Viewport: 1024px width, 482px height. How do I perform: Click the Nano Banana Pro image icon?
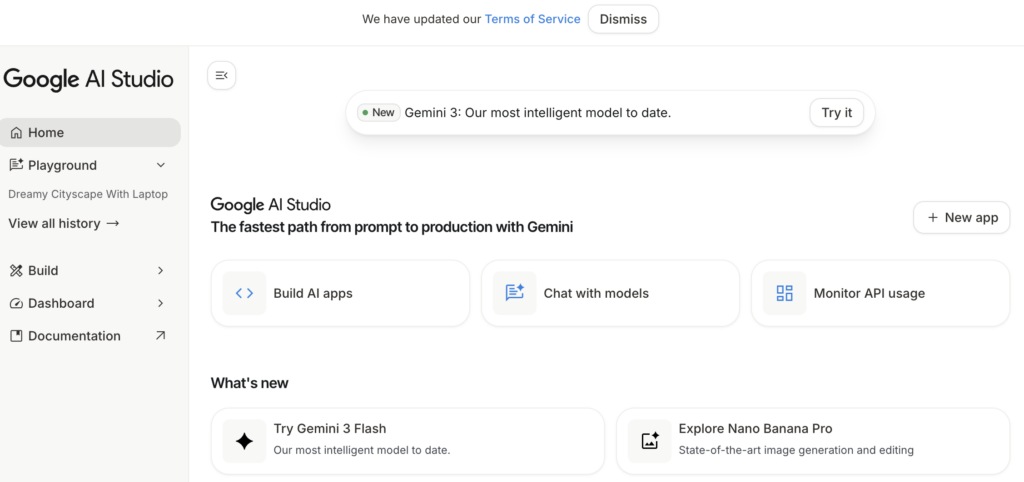point(649,441)
